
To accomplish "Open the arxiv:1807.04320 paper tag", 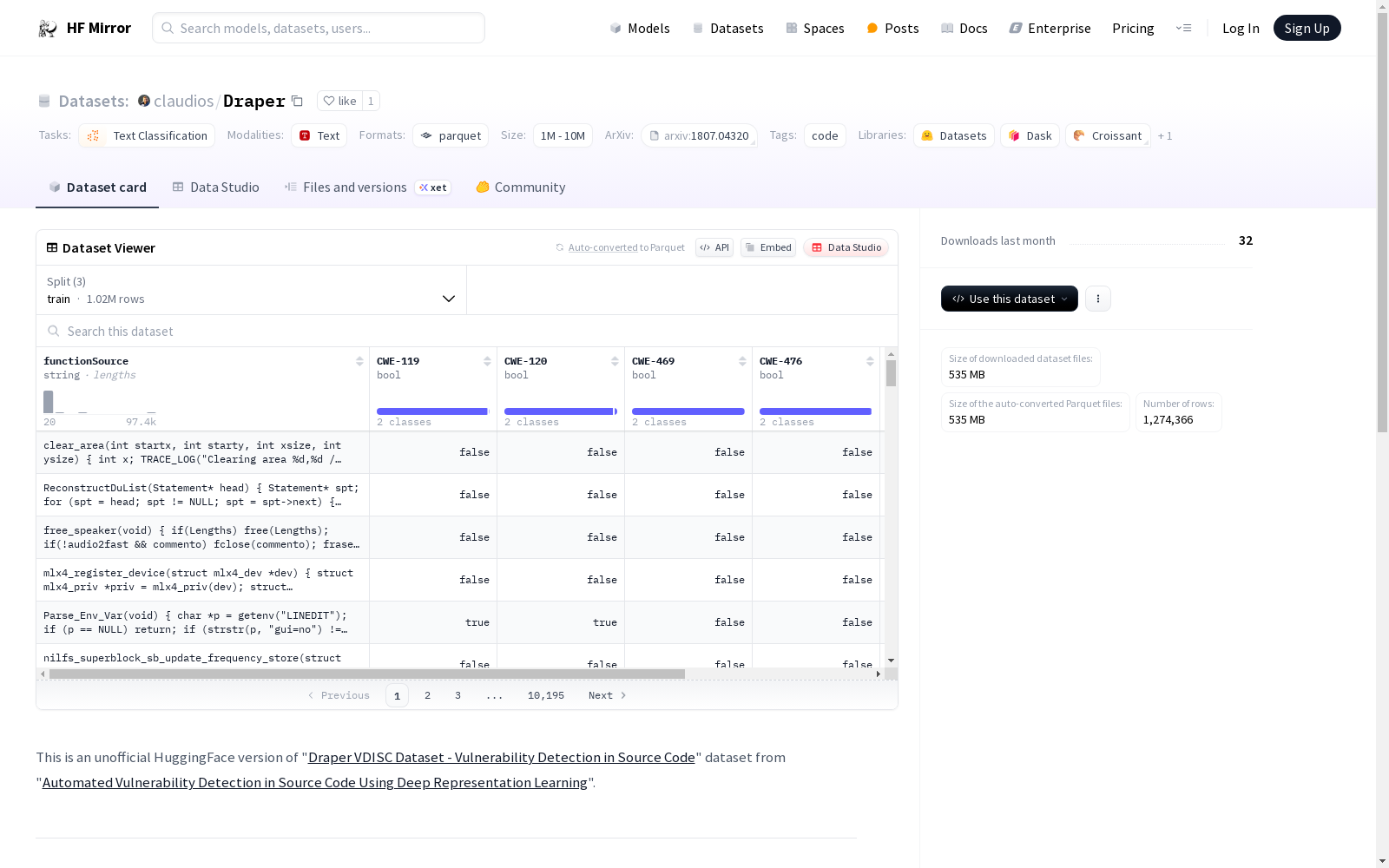I will pos(700,135).
